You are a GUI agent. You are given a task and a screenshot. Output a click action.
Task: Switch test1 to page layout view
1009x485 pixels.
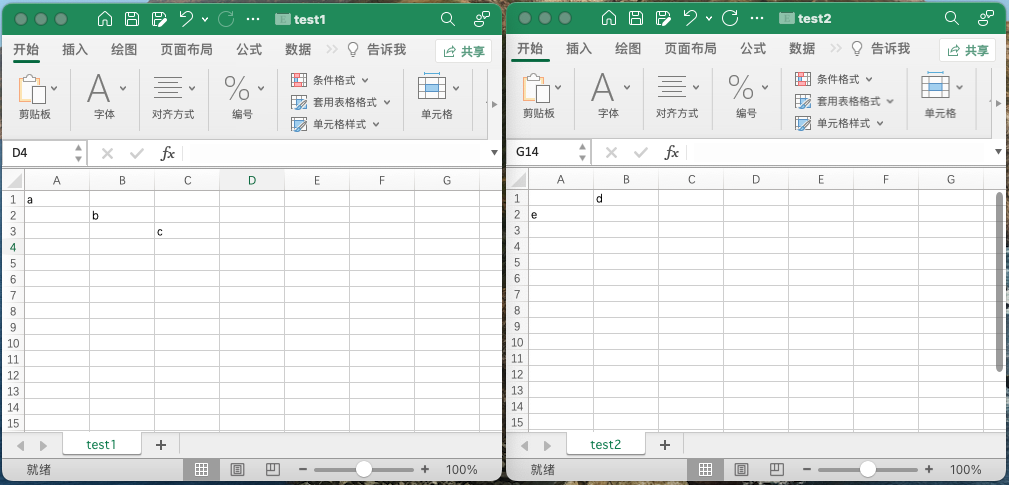(237, 470)
